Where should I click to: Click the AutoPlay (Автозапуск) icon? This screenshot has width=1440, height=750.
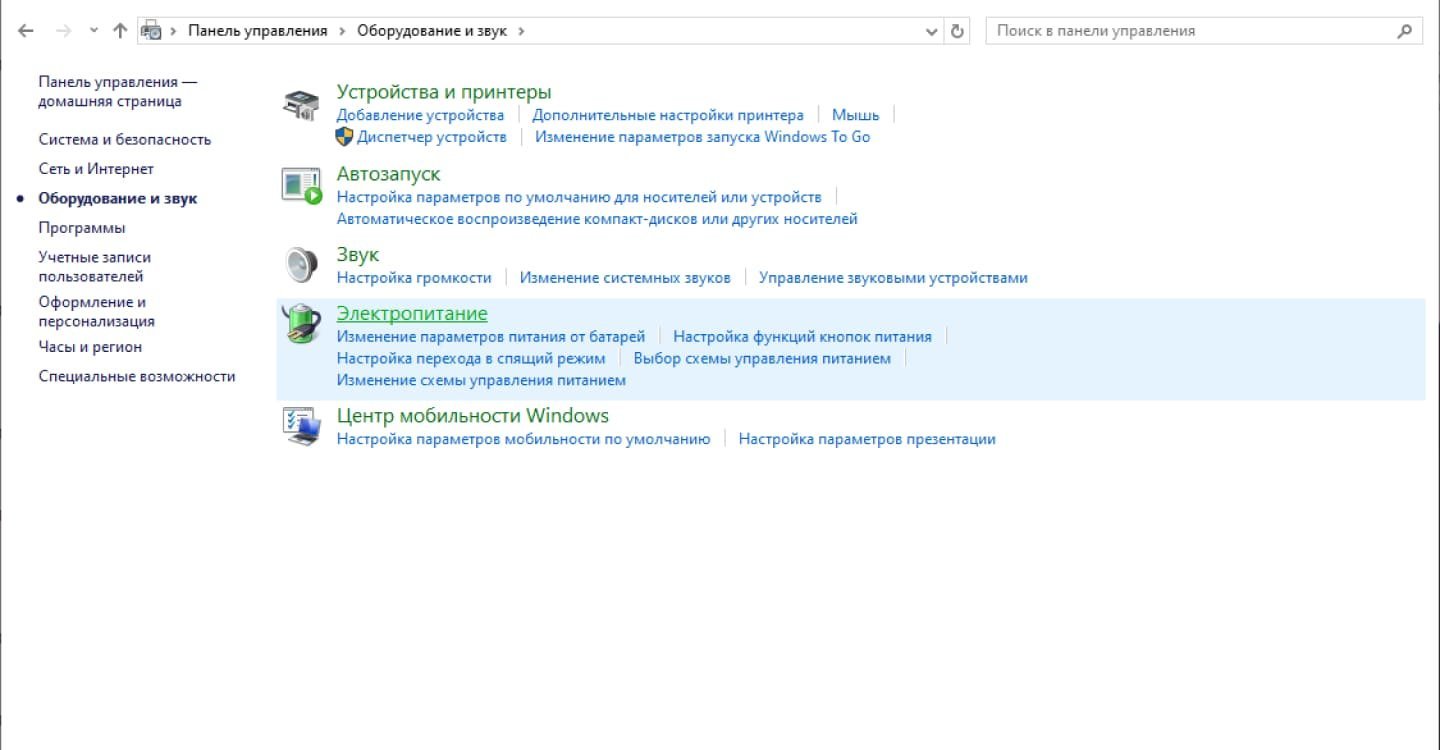point(302,186)
